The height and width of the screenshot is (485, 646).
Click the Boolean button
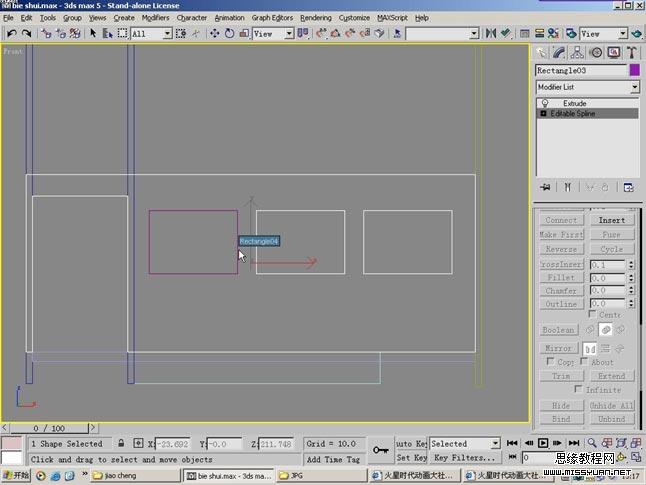click(x=558, y=330)
